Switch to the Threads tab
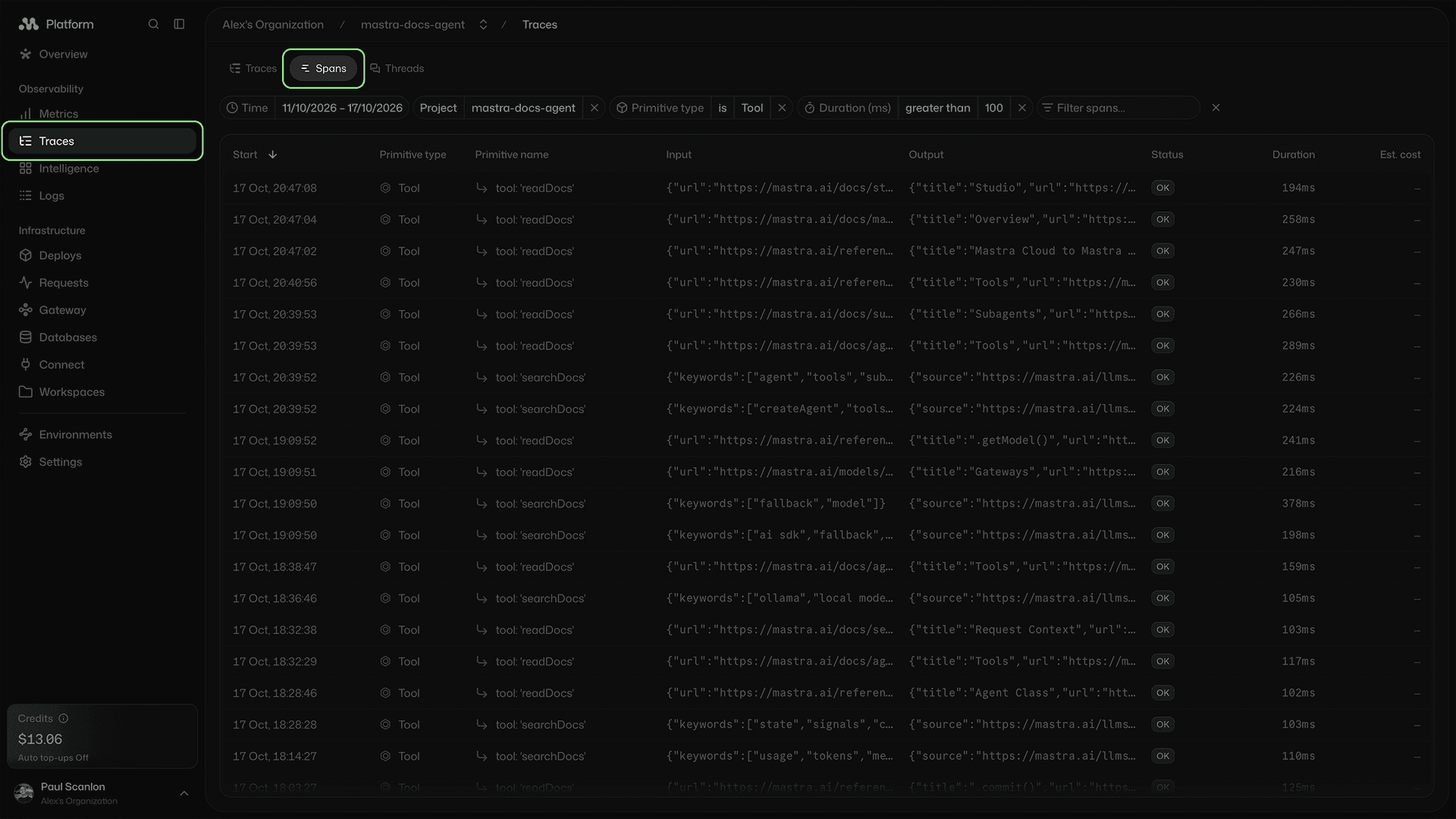Image resolution: width=1456 pixels, height=819 pixels. [397, 68]
